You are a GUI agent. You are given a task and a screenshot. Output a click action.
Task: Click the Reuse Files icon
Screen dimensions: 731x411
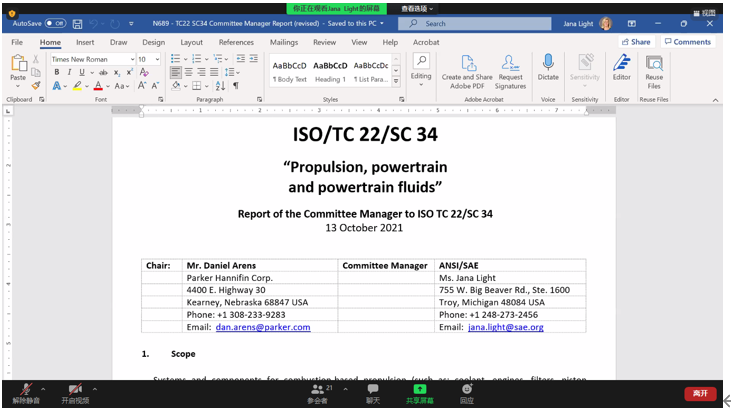tap(654, 65)
